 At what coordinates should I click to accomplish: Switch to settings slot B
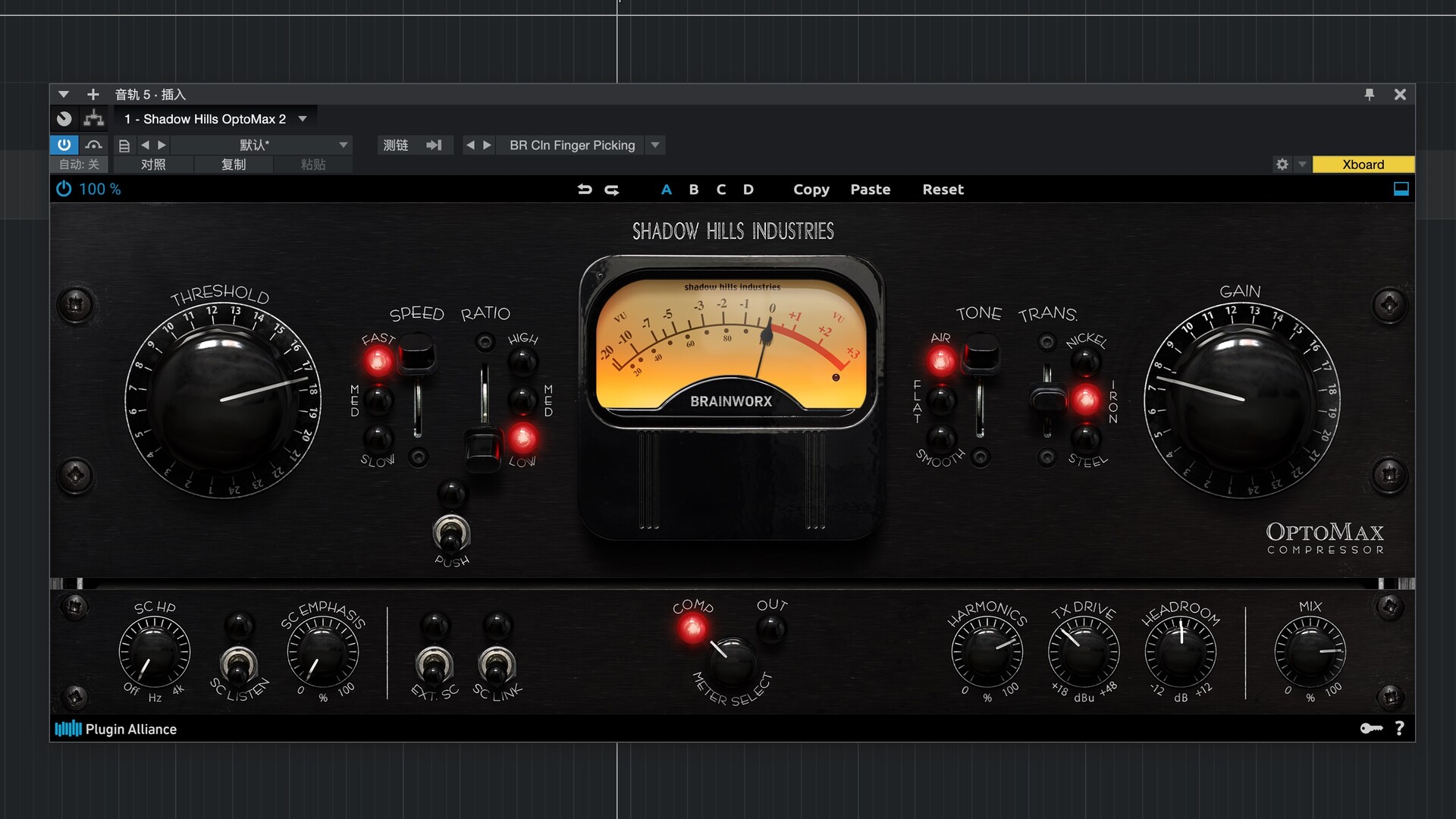point(694,190)
